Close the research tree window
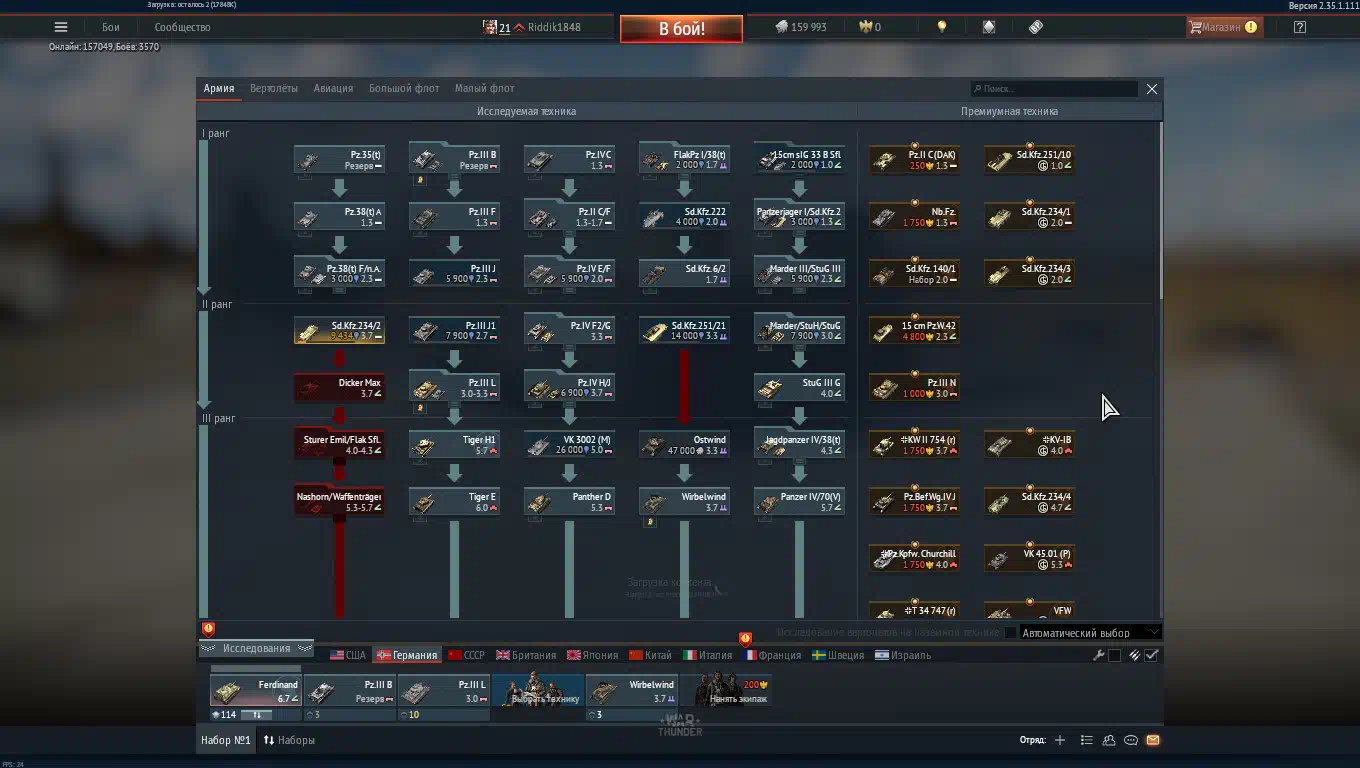This screenshot has height=768, width=1360. pyautogui.click(x=1152, y=89)
